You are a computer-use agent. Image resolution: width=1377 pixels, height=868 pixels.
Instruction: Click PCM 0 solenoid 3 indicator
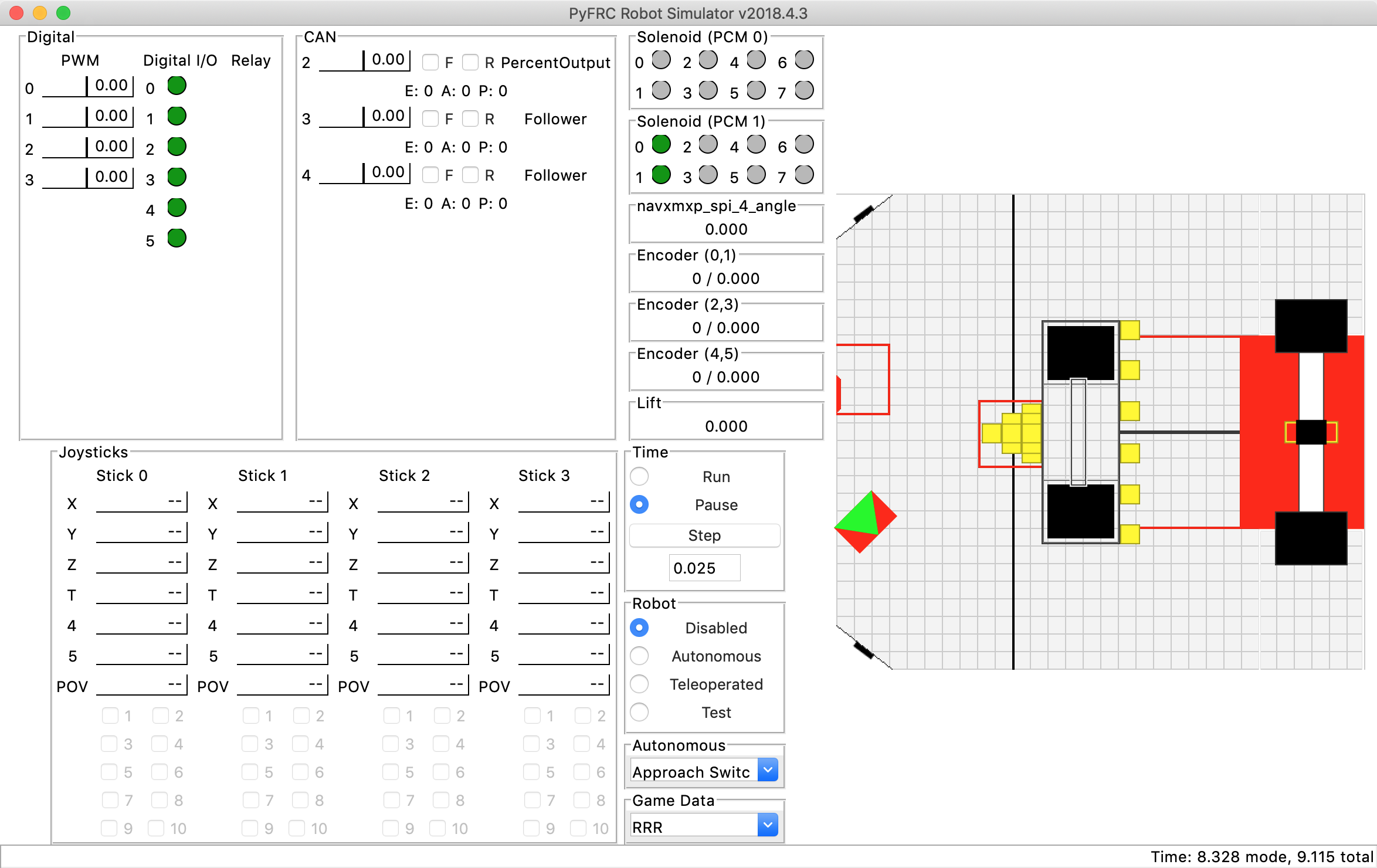(x=708, y=90)
